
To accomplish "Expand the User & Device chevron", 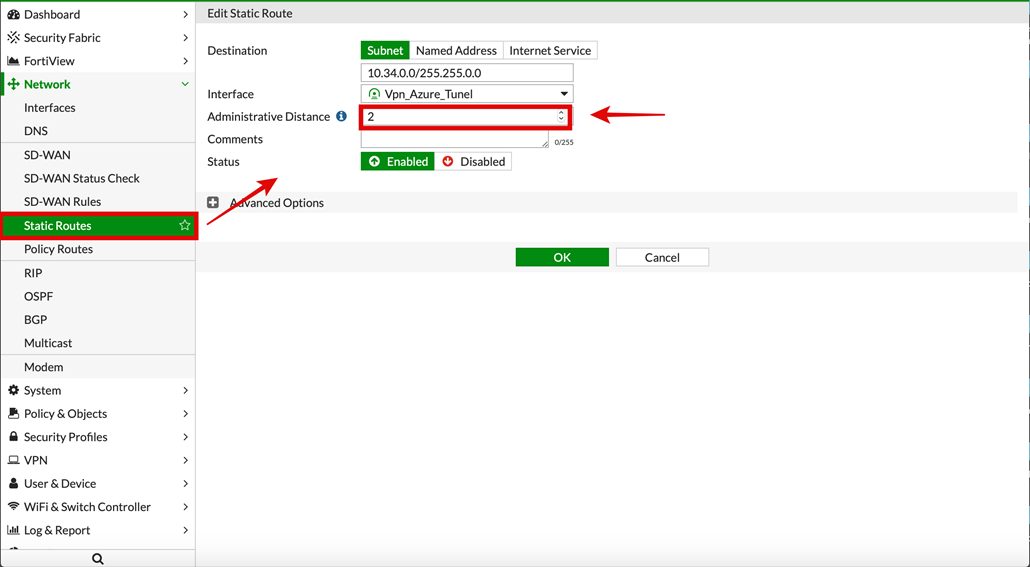I will click(185, 484).
